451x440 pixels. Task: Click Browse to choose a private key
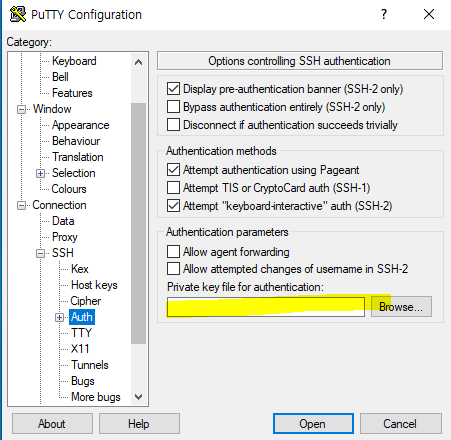(401, 307)
